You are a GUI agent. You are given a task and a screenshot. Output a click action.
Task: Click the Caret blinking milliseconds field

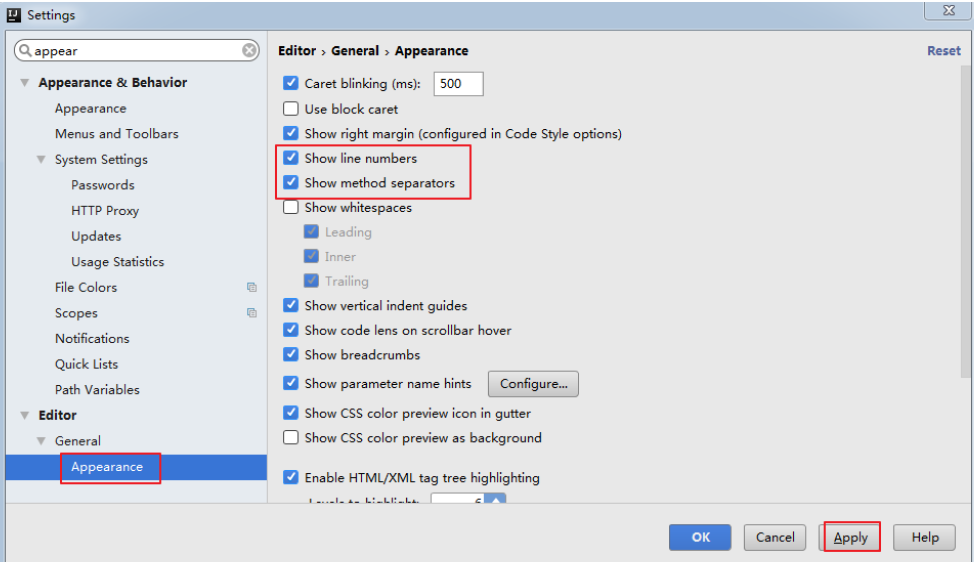(458, 84)
